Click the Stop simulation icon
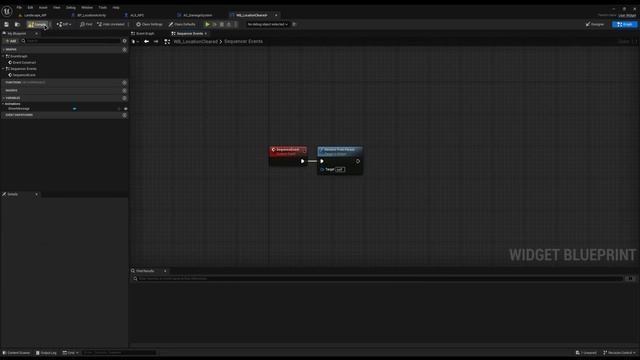The width and height of the screenshot is (640, 360). click(222, 24)
